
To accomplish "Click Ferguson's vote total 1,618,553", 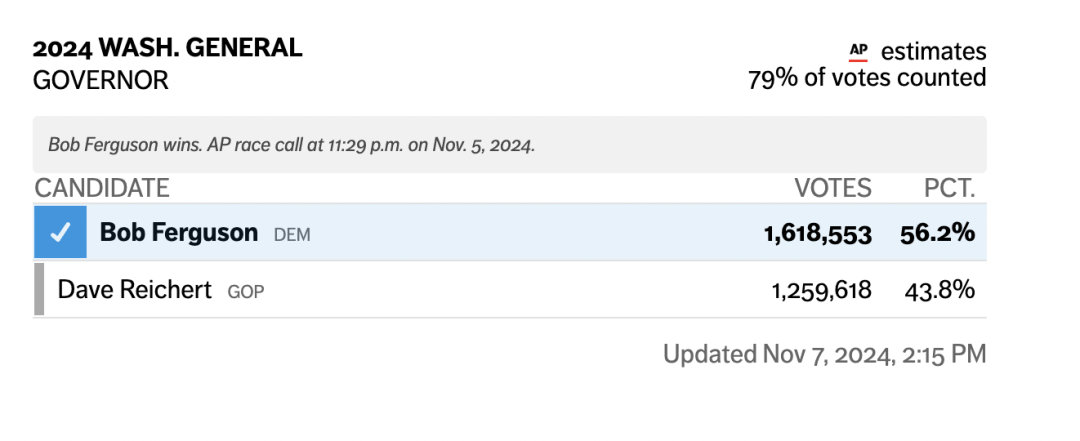I will point(818,234).
